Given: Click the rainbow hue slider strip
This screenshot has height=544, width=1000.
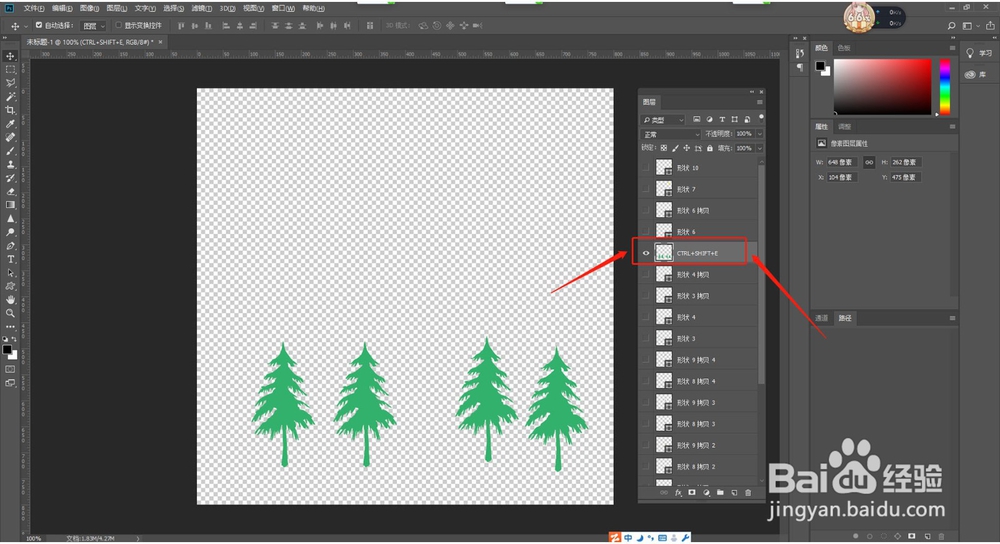Looking at the screenshot, I should point(945,87).
